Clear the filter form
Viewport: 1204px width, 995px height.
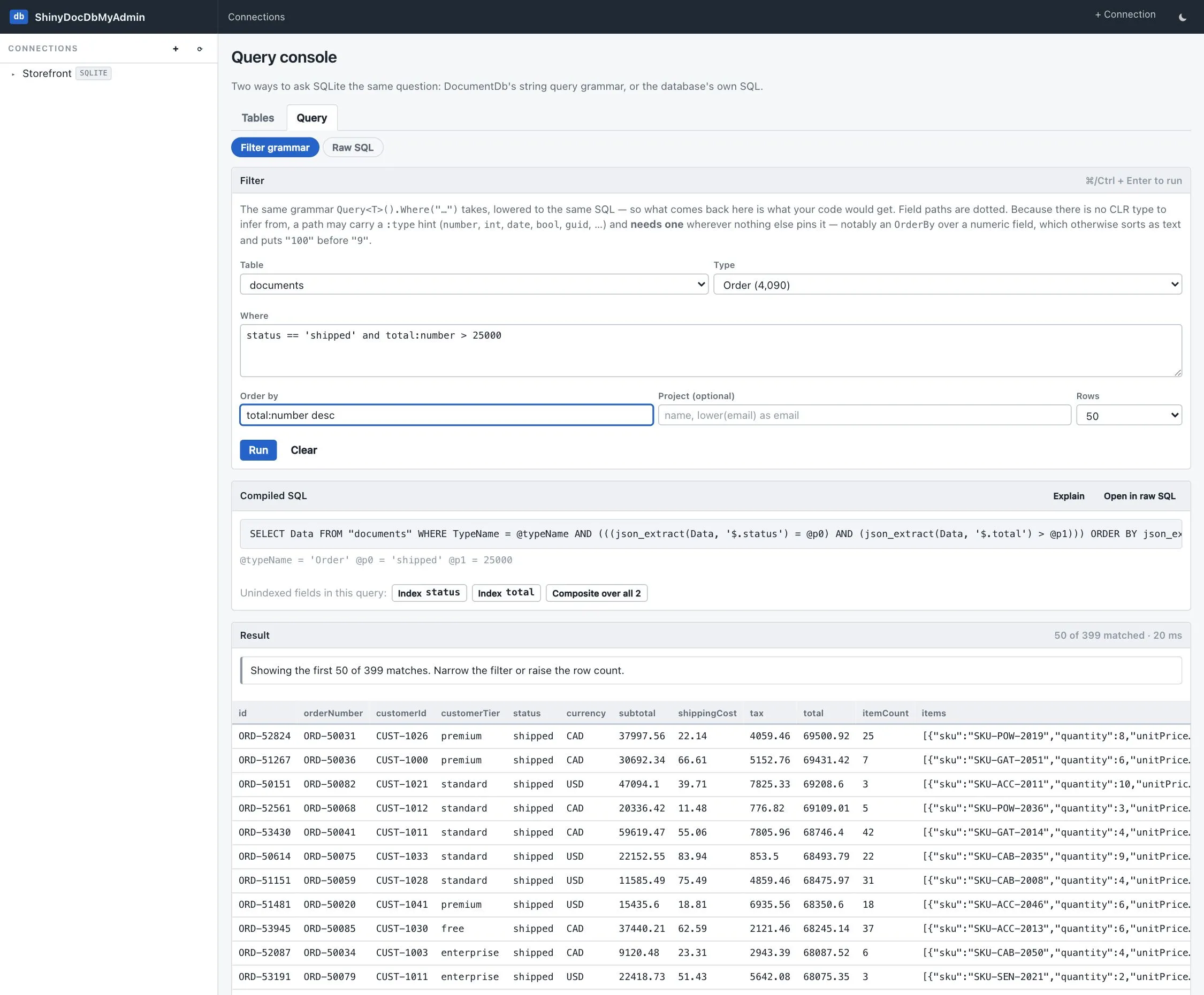[x=304, y=450]
